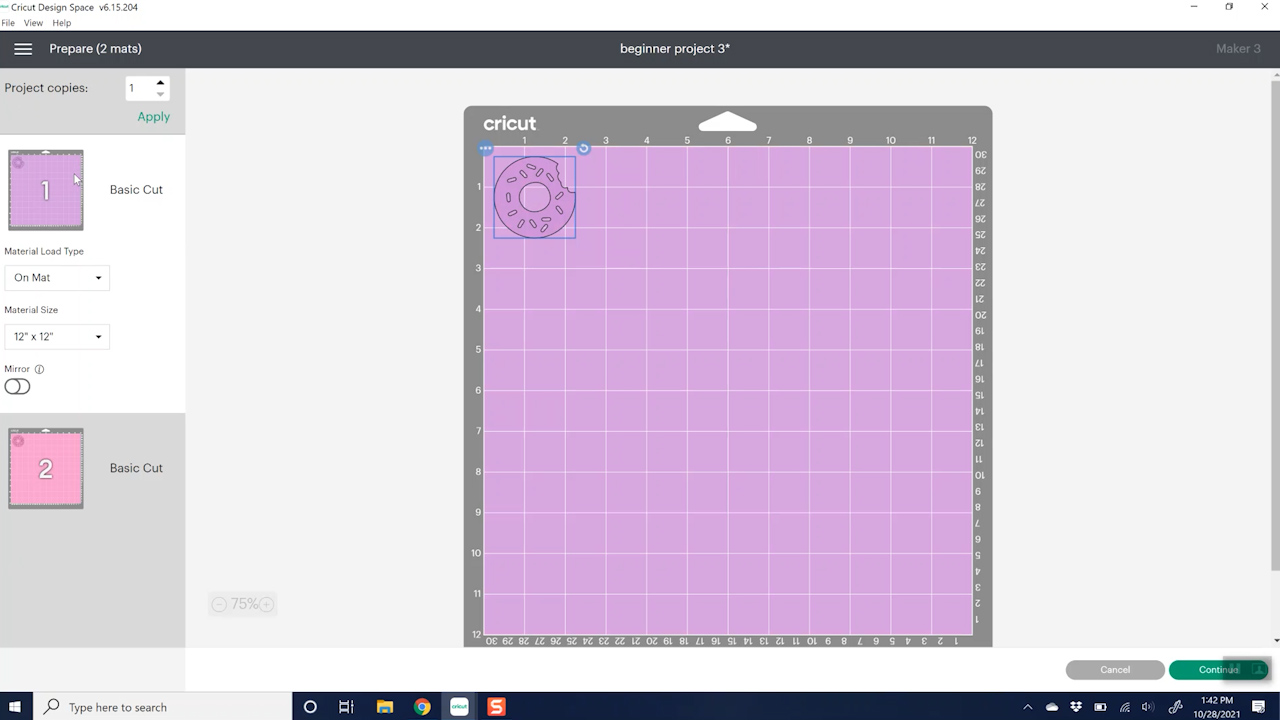Viewport: 1280px width, 720px height.
Task: Click the Mirror info icon
Action: 39,369
